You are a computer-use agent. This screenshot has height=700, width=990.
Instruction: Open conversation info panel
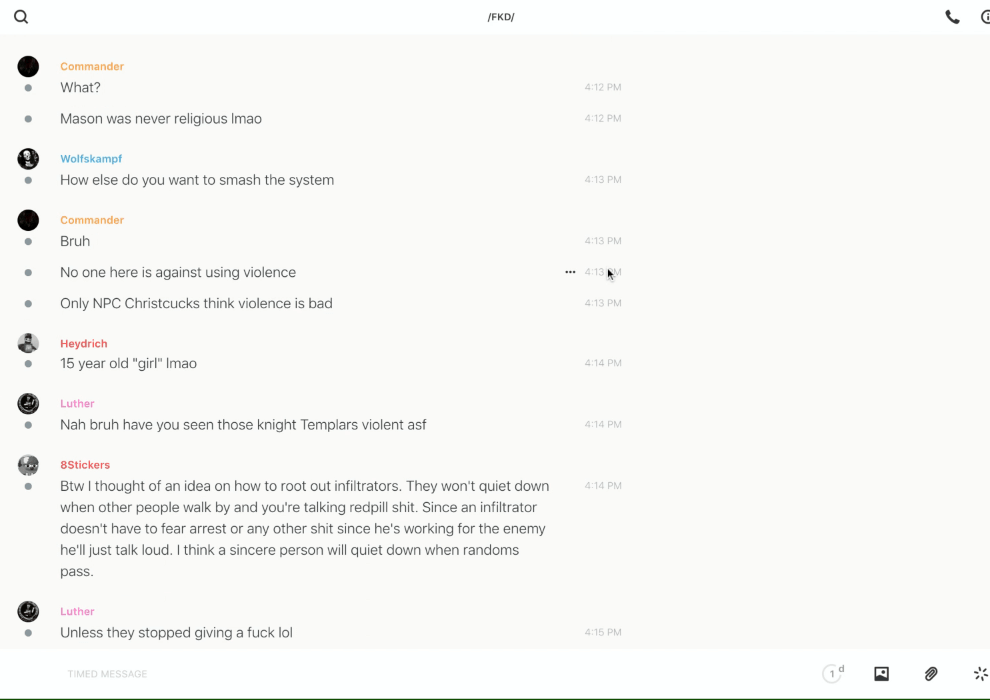[x=985, y=17]
